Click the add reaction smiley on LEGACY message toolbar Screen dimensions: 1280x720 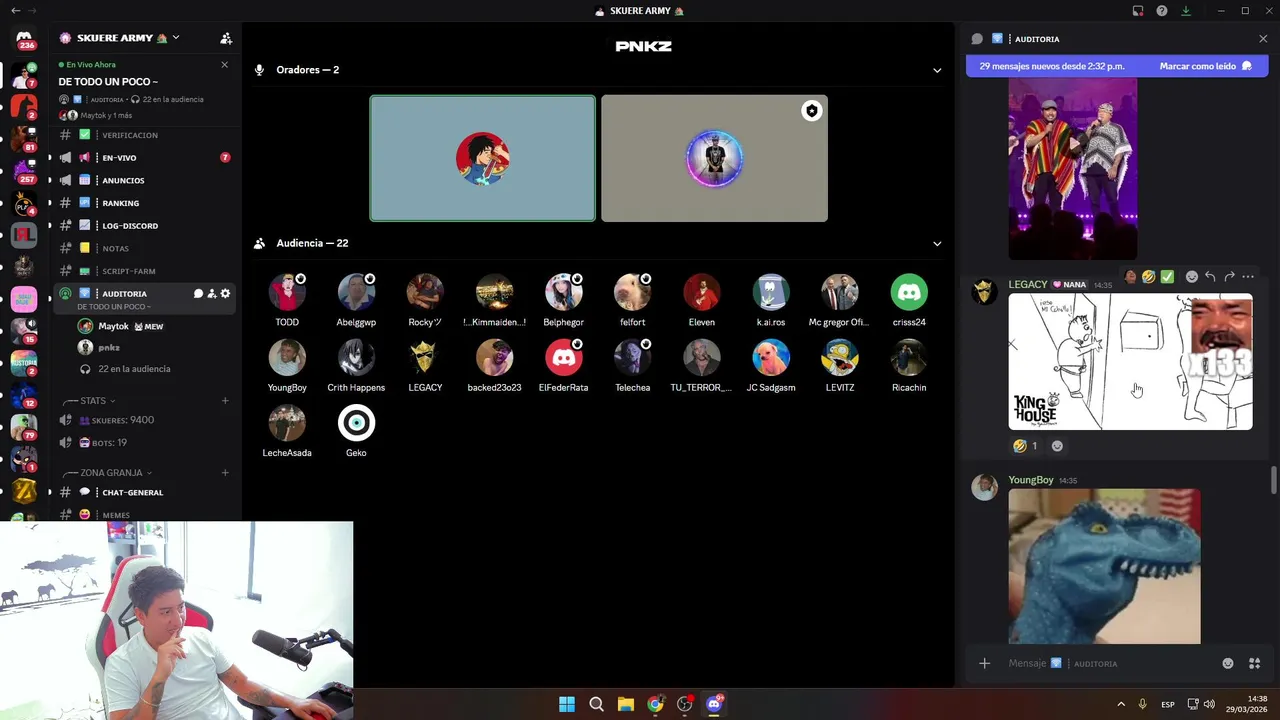[1191, 277]
